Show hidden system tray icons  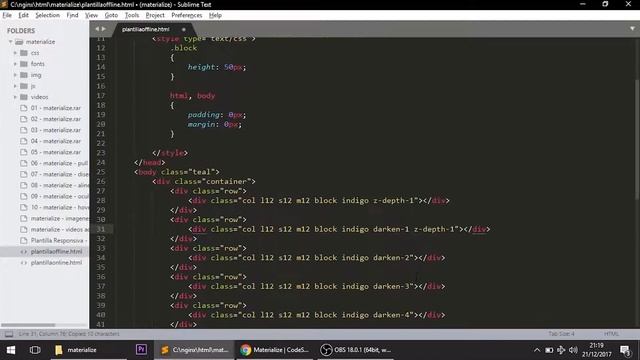537,350
